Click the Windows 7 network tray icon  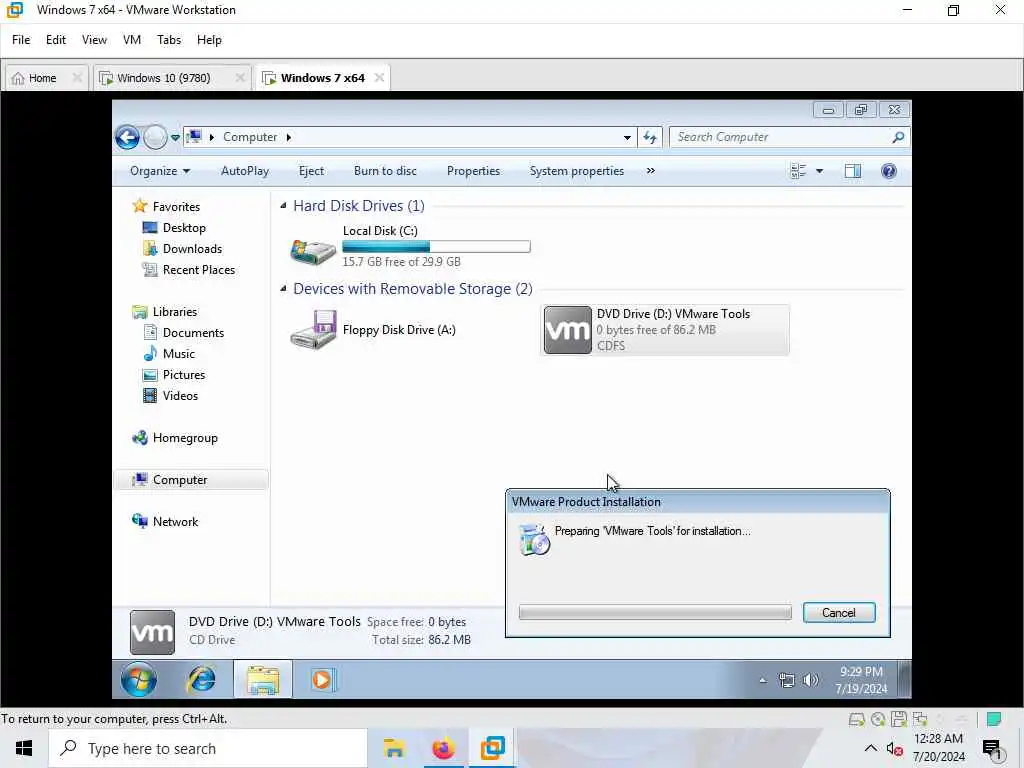(787, 680)
